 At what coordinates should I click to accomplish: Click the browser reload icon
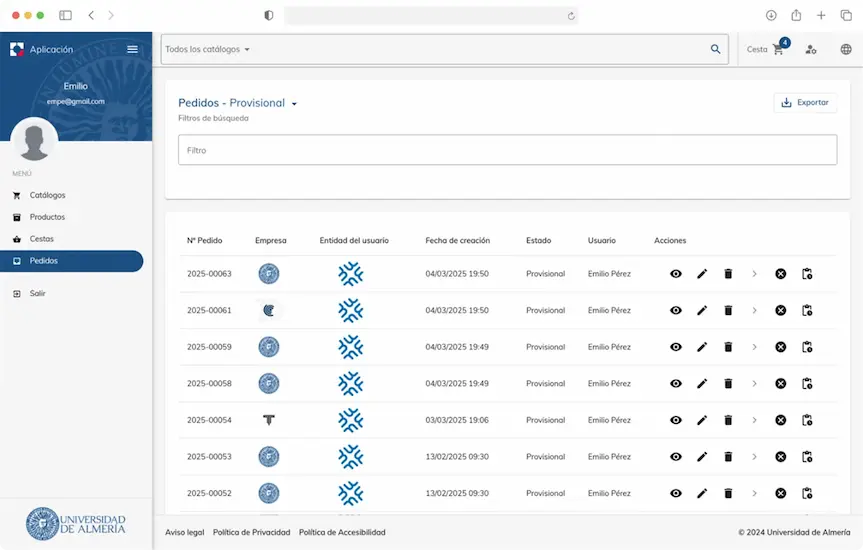click(x=571, y=16)
